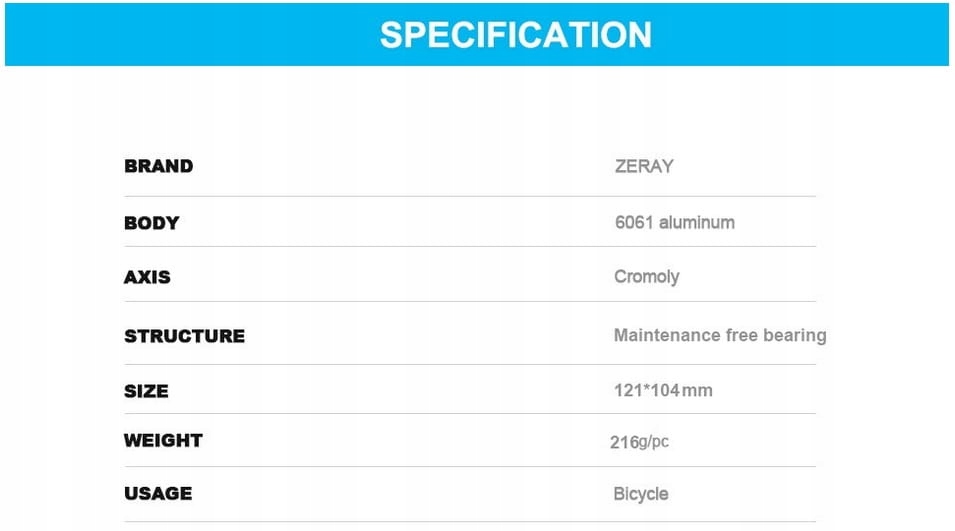Image resolution: width=955 pixels, height=531 pixels.
Task: Click the USAGE row label
Action: coord(158,493)
